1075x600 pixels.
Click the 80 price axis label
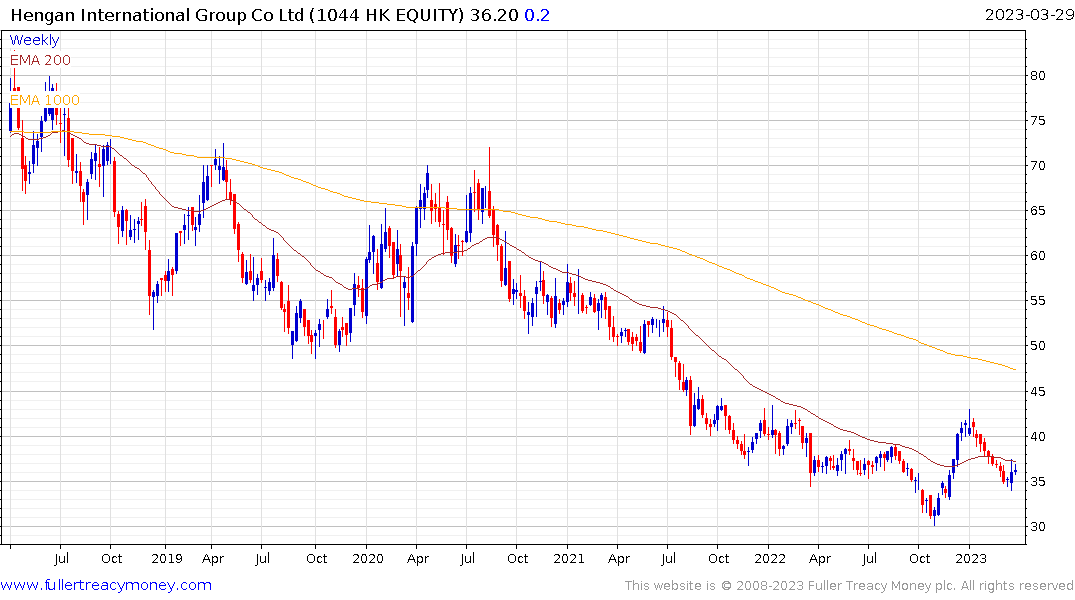(1037, 75)
